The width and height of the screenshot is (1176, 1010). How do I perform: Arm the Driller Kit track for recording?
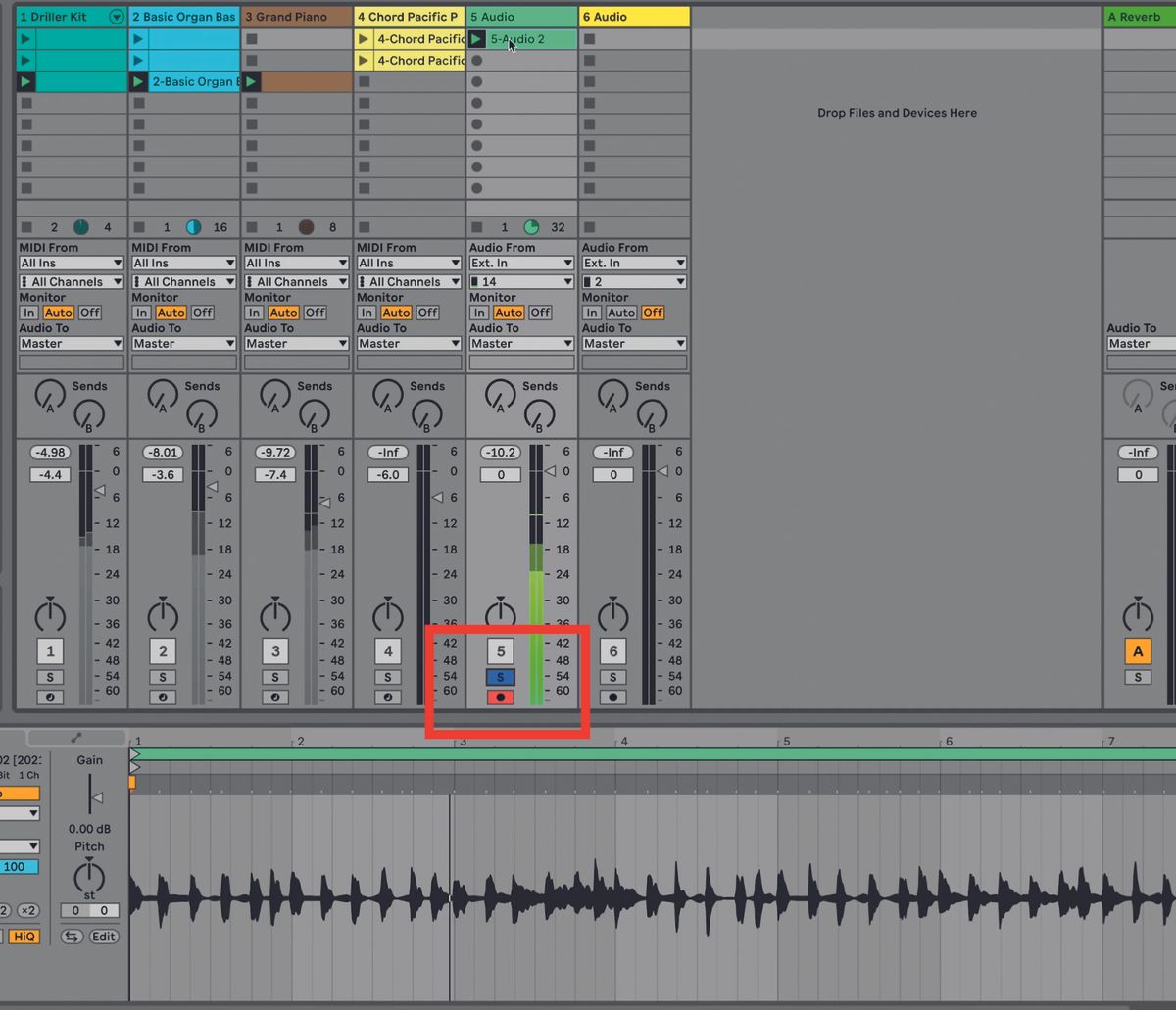click(x=50, y=697)
